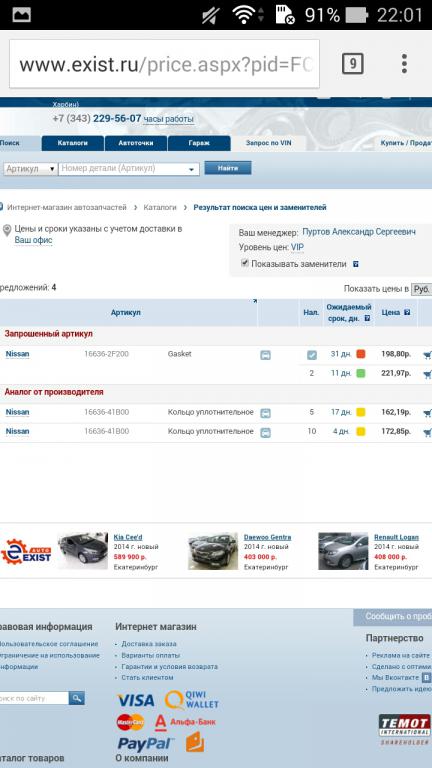Click the VISA payment logo
This screenshot has width=432, height=768.
(x=136, y=700)
